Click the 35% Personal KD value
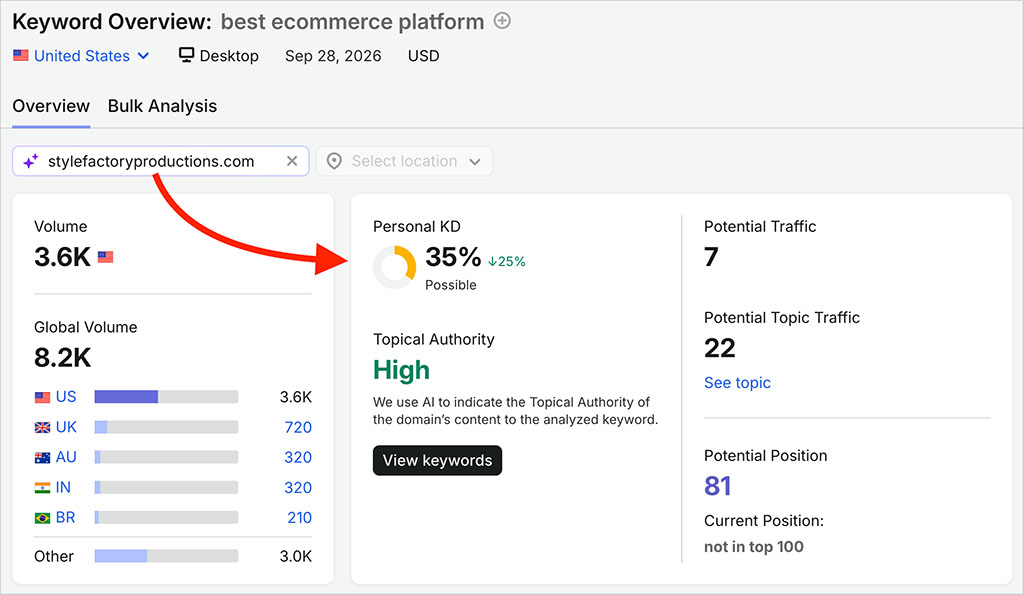The image size is (1024, 595). pyautogui.click(x=453, y=257)
